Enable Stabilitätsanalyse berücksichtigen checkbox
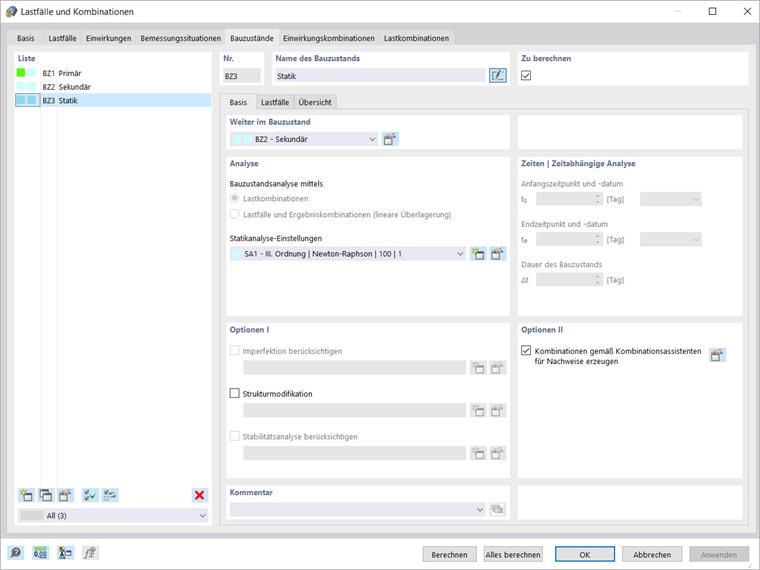This screenshot has height=570, width=760. click(x=235, y=436)
